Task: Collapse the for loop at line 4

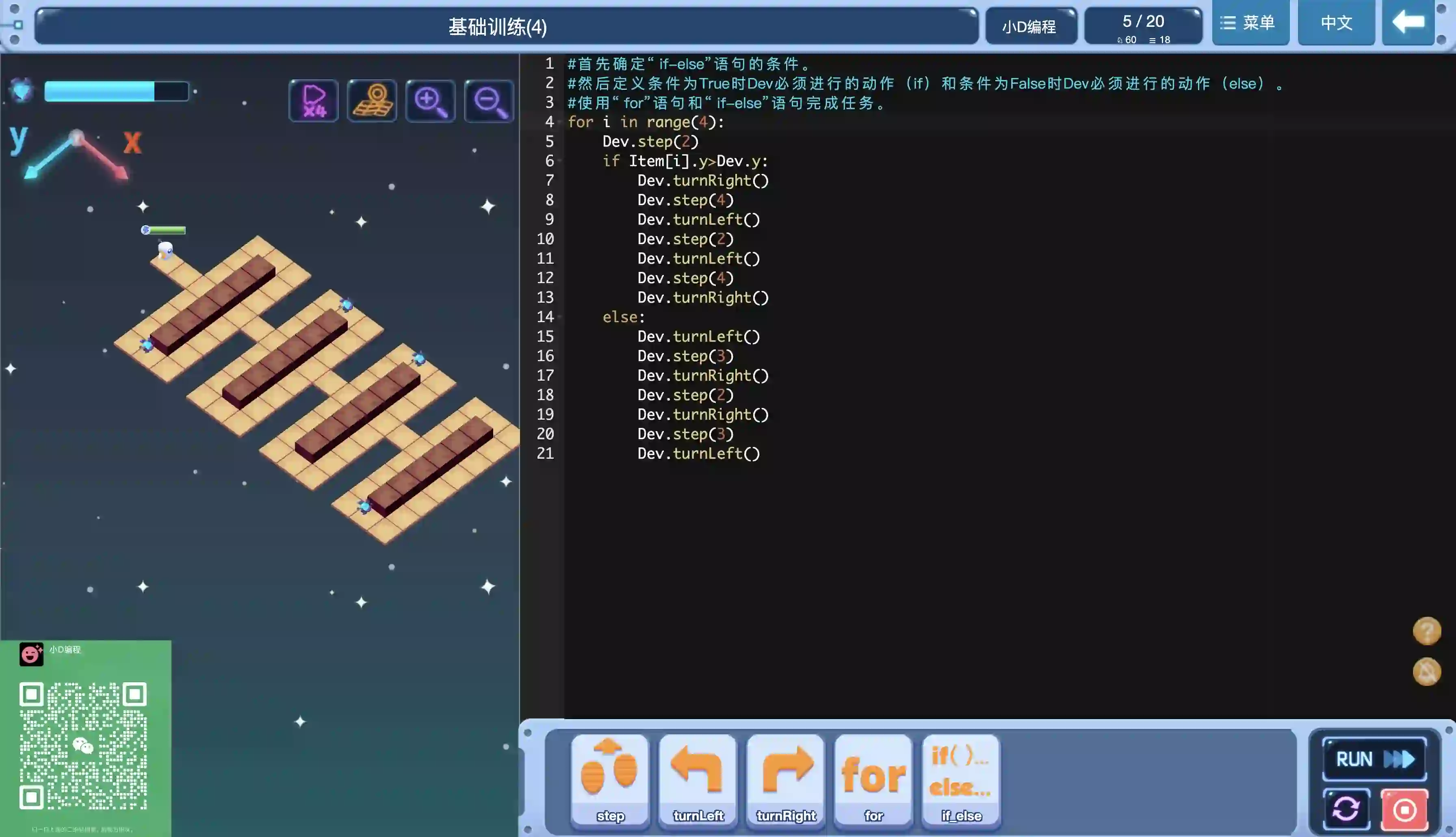Action: tap(560, 122)
